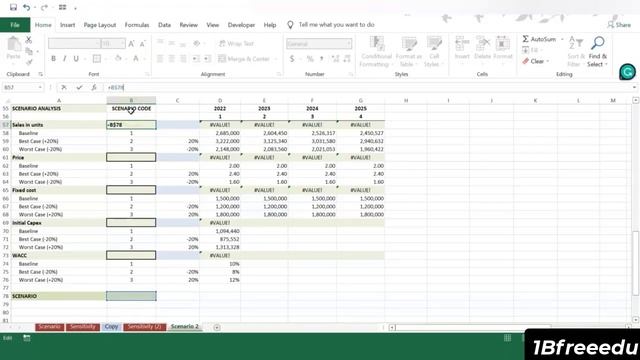Click the Cut scissors icon
This screenshot has width=640, height=360.
pyautogui.click(x=29, y=40)
